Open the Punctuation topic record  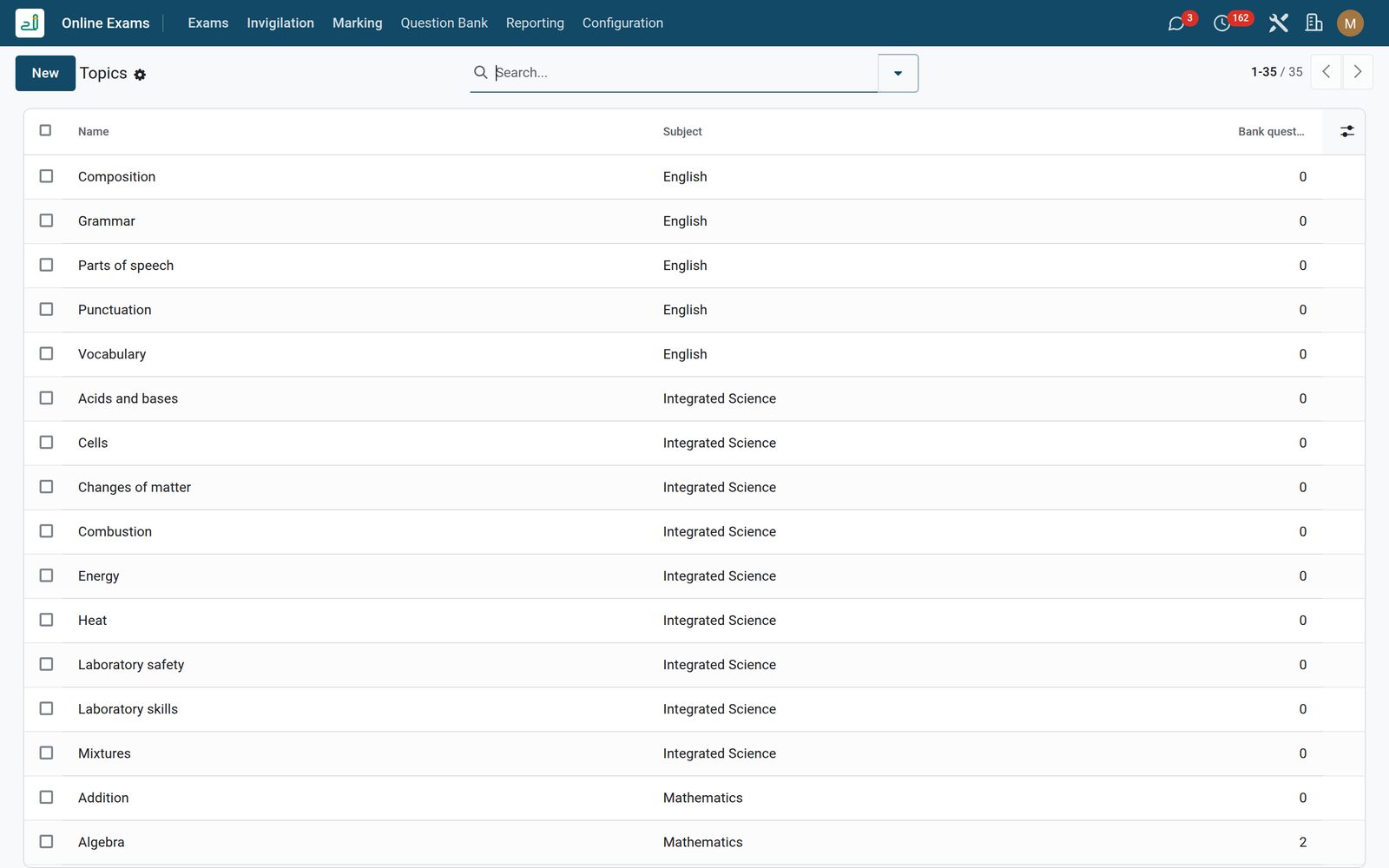(115, 309)
